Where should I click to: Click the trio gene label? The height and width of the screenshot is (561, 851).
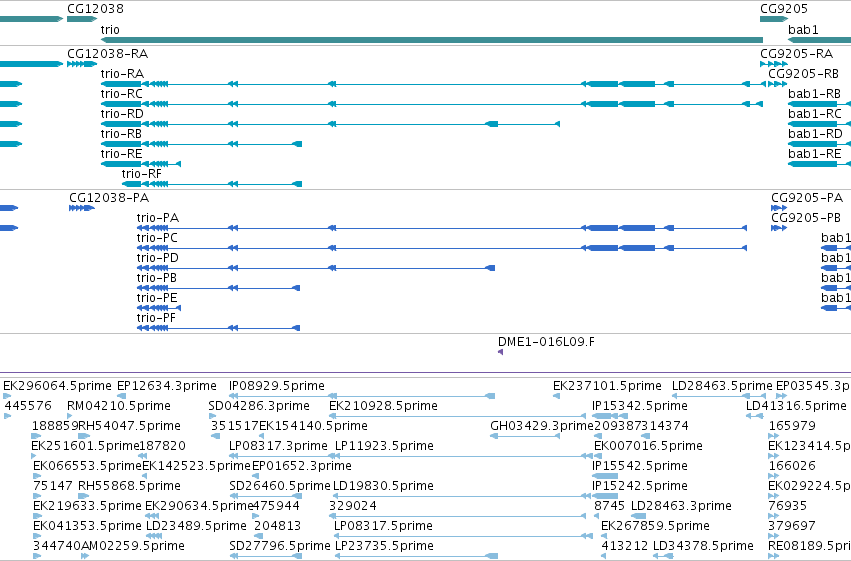(110, 30)
